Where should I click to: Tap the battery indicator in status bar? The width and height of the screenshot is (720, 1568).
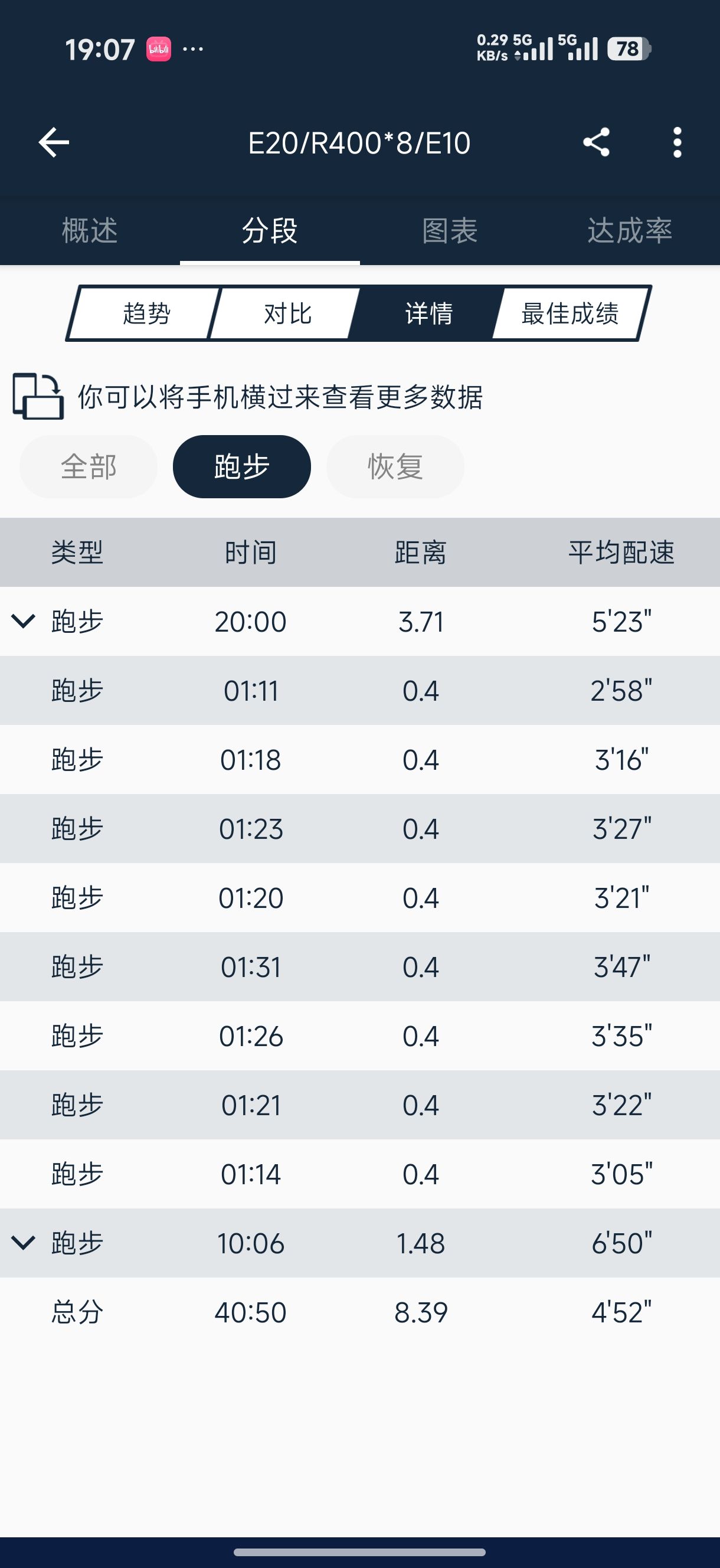(x=629, y=50)
